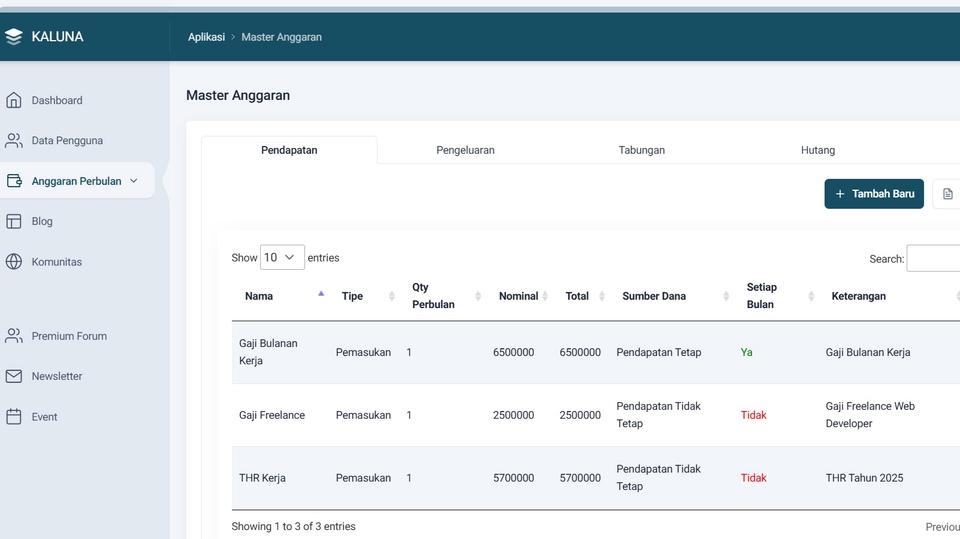Image resolution: width=960 pixels, height=539 pixels.
Task: Switch to the Pengeluaran tab
Action: 465,150
